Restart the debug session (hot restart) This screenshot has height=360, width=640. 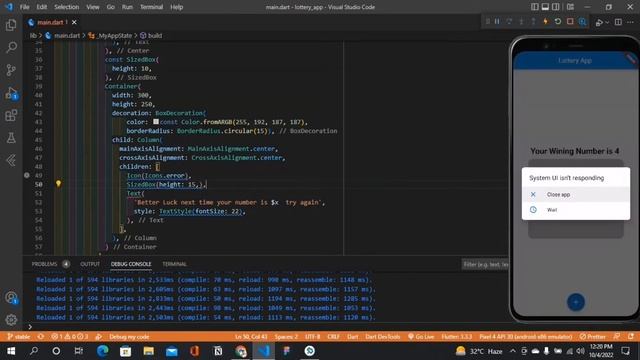[x=558, y=22]
